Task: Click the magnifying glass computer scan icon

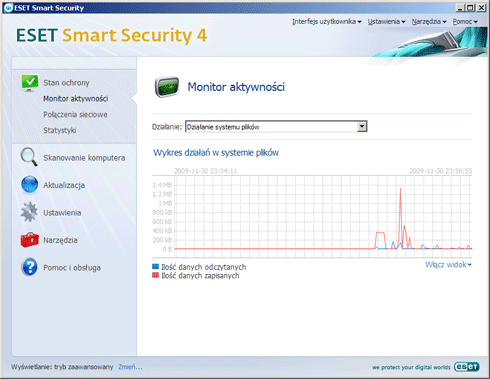Action: [x=29, y=157]
